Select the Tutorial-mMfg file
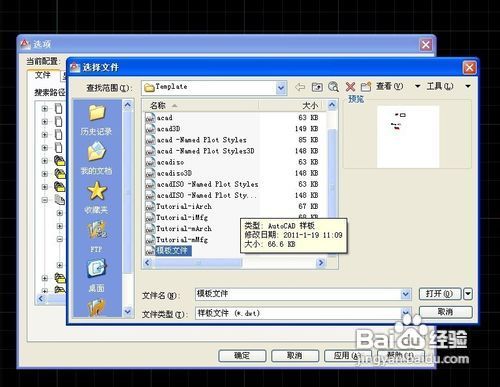500x387 pixels. coord(182,240)
